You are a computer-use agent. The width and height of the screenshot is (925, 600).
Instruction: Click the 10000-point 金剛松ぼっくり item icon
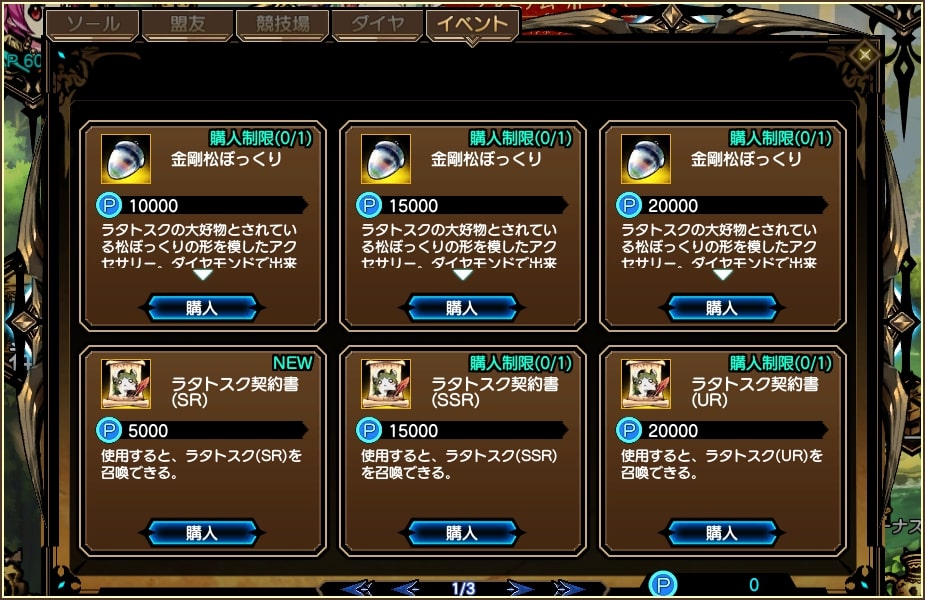(x=126, y=159)
